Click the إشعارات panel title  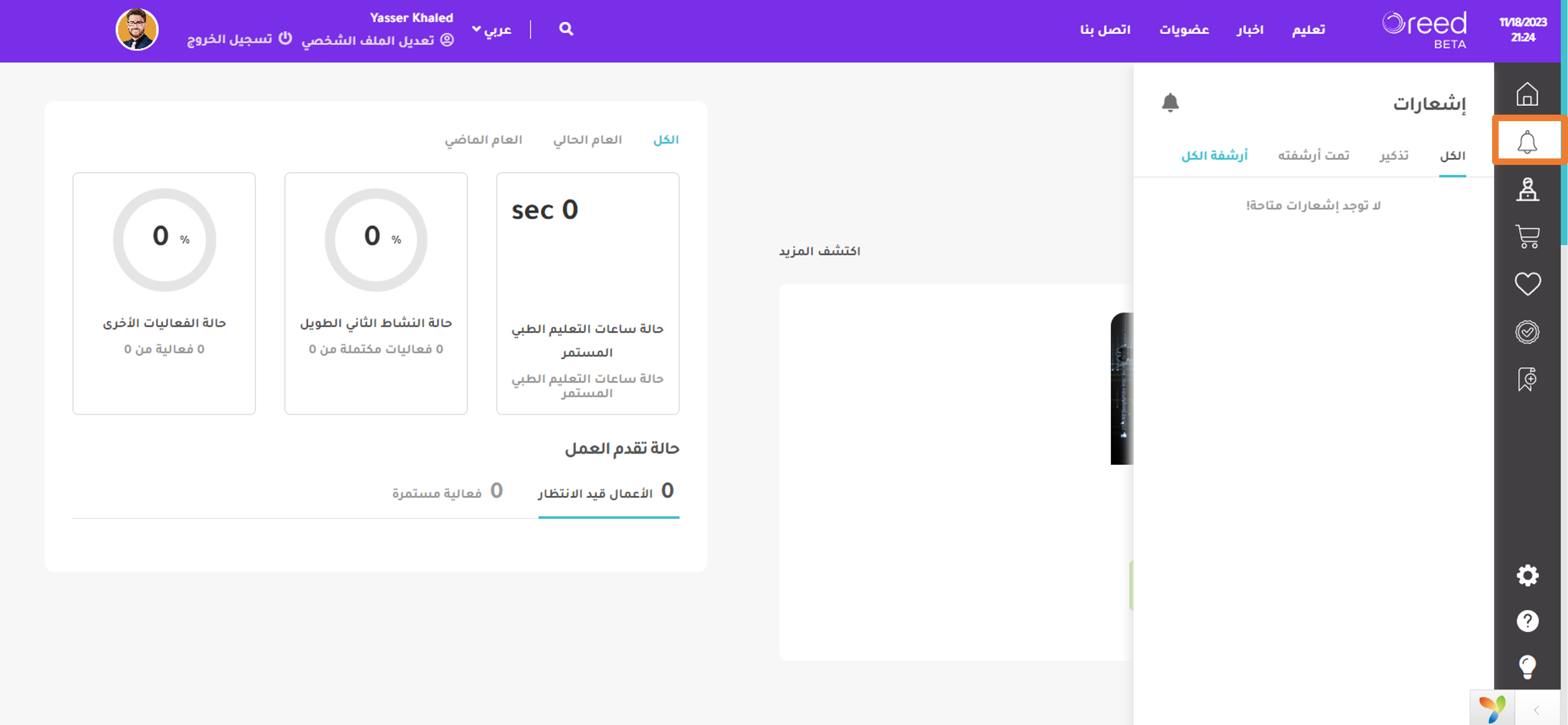coord(1429,103)
